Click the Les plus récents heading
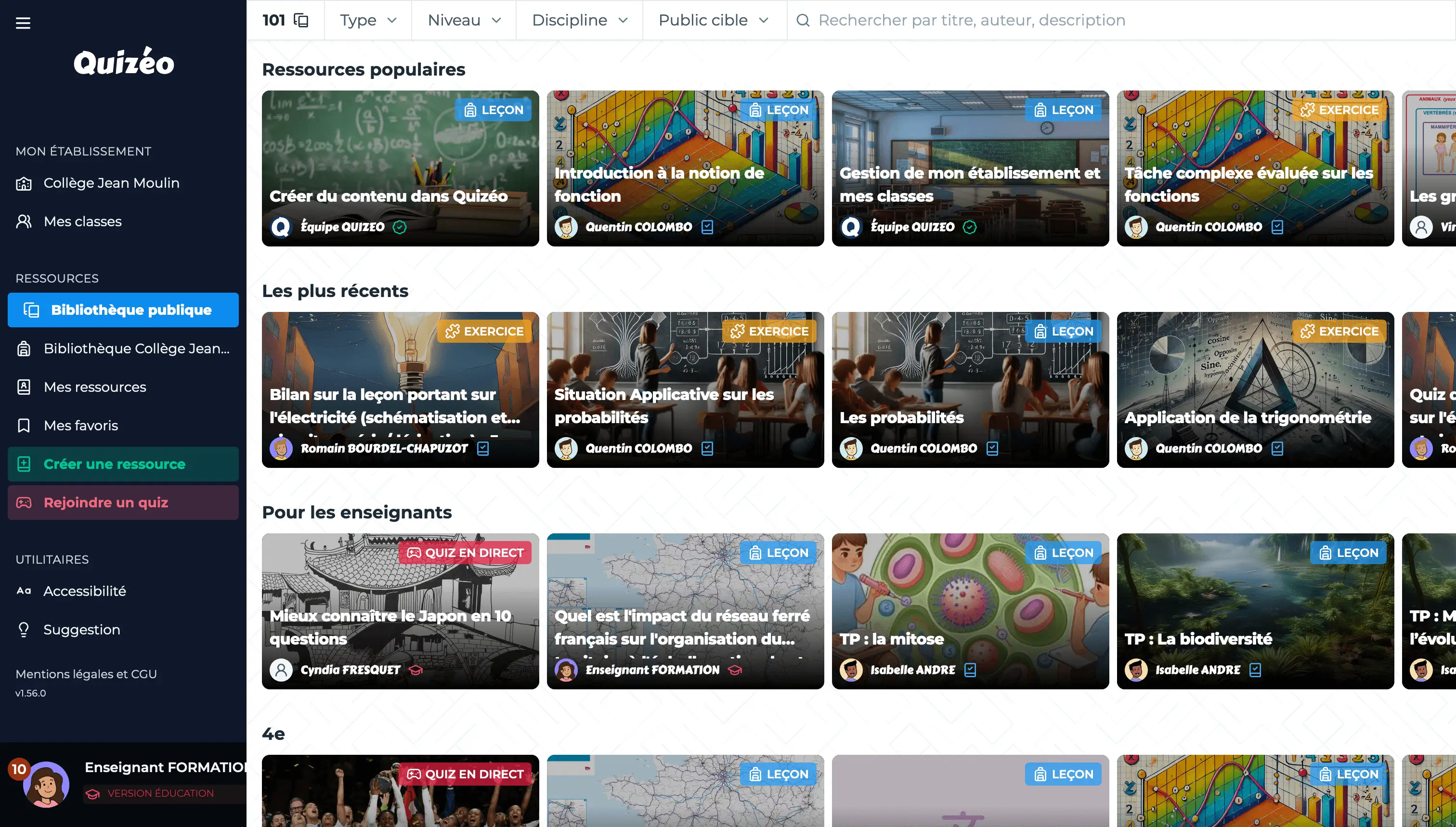 (x=335, y=291)
